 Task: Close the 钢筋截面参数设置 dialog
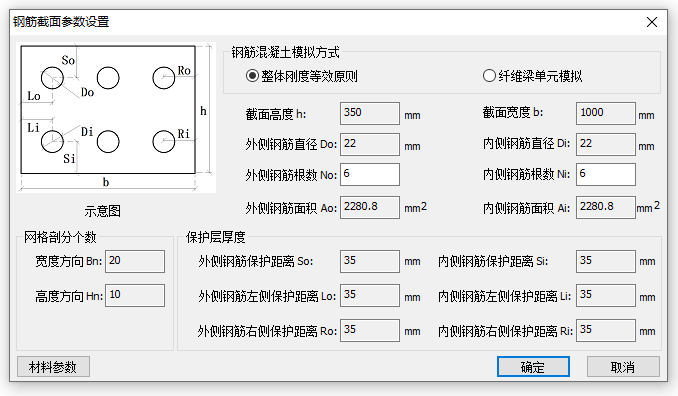652,22
